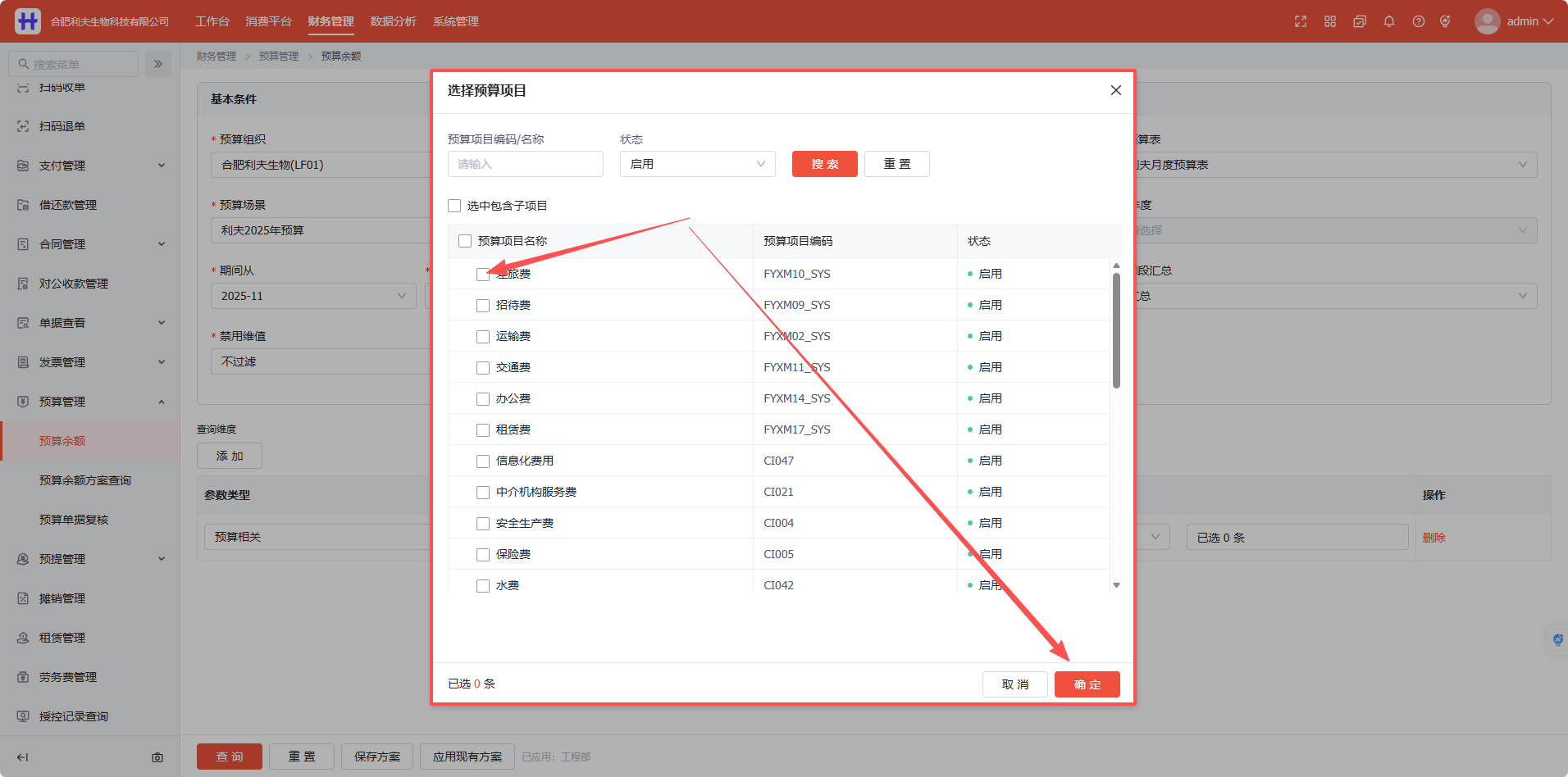This screenshot has height=777, width=1568.
Task: Open the 期间从 2025-11 dropdown
Action: [313, 296]
